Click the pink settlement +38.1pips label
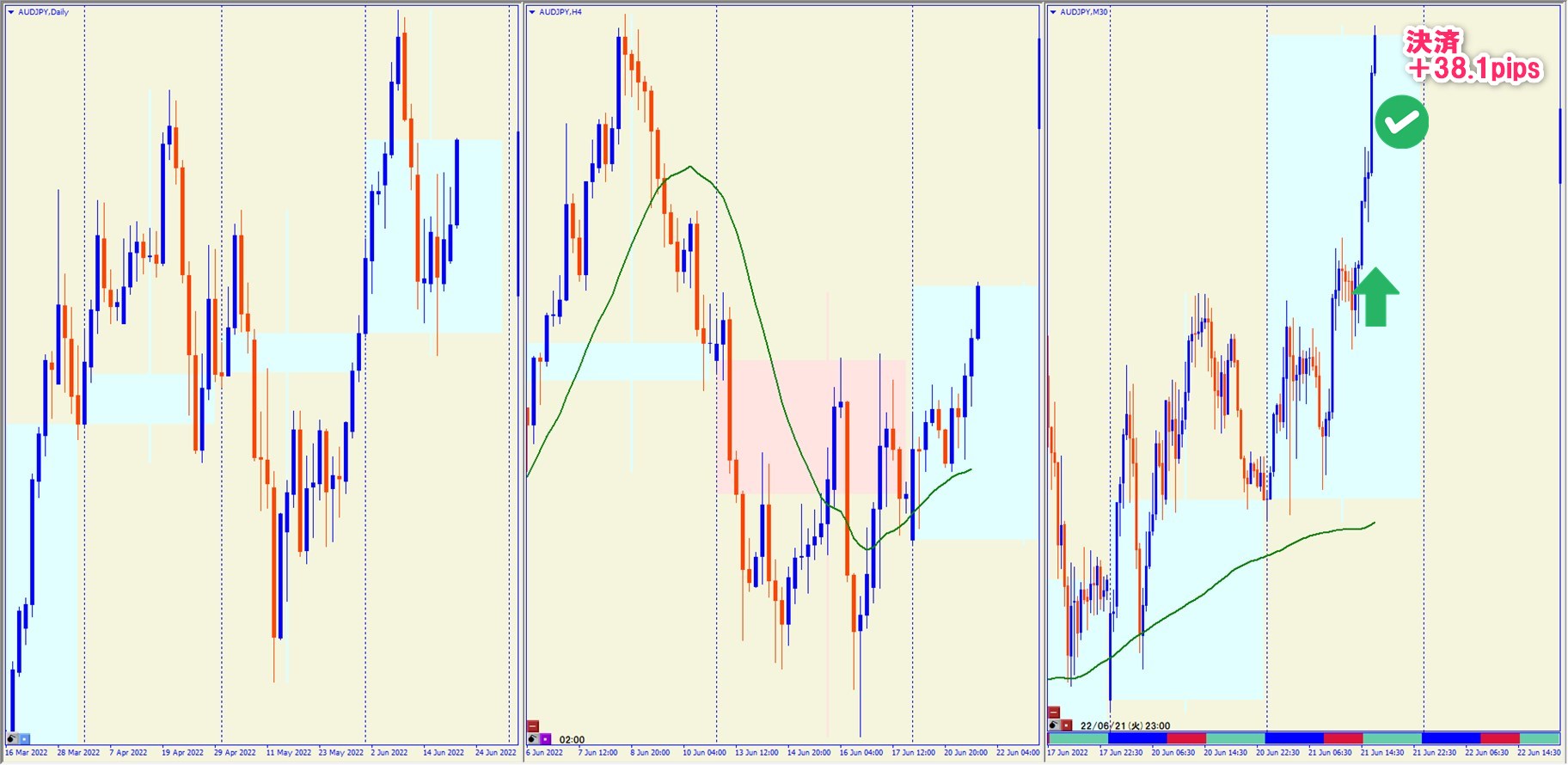The width and height of the screenshot is (1568, 765). pos(1473,57)
